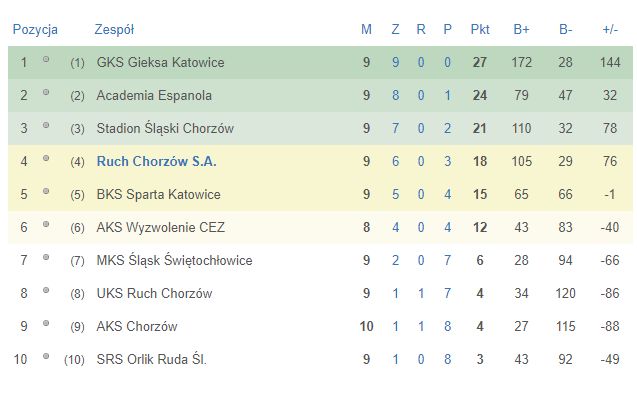This screenshot has width=637, height=394.
Task: Open the 9 wins link for GKS Gieksa Katowice
Action: coord(395,62)
